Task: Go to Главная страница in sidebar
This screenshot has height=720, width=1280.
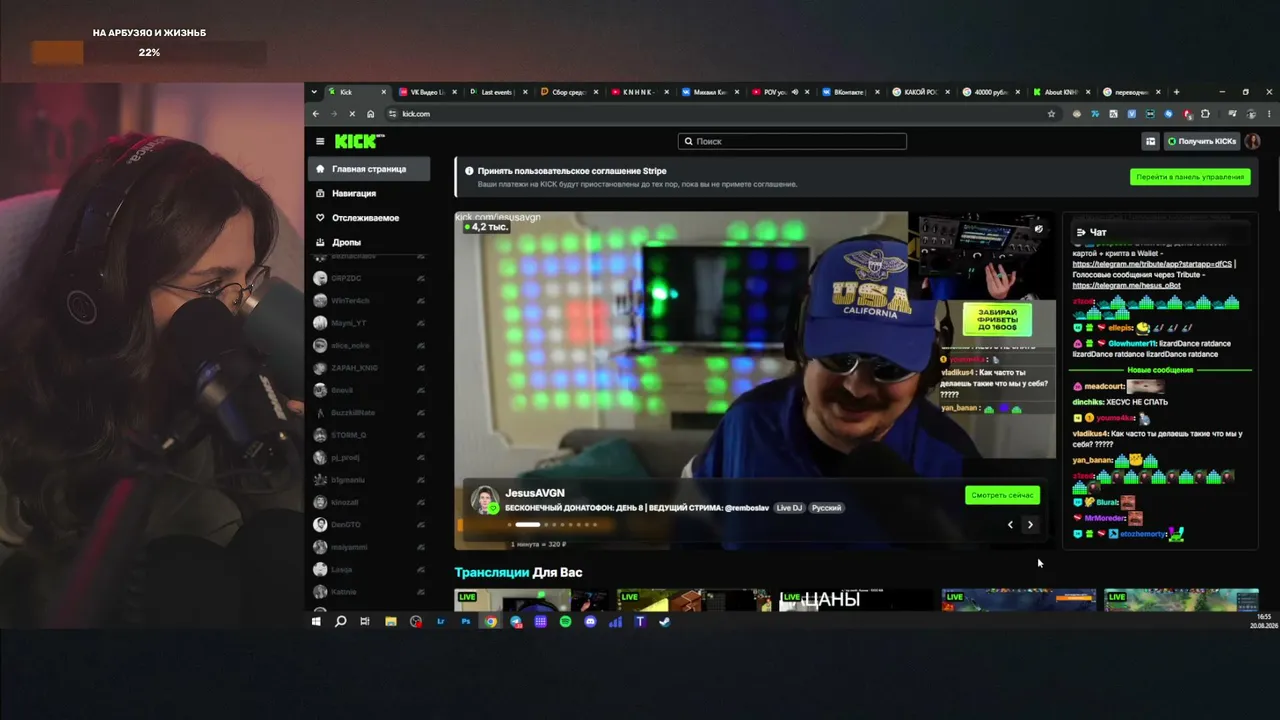Action: (x=369, y=169)
